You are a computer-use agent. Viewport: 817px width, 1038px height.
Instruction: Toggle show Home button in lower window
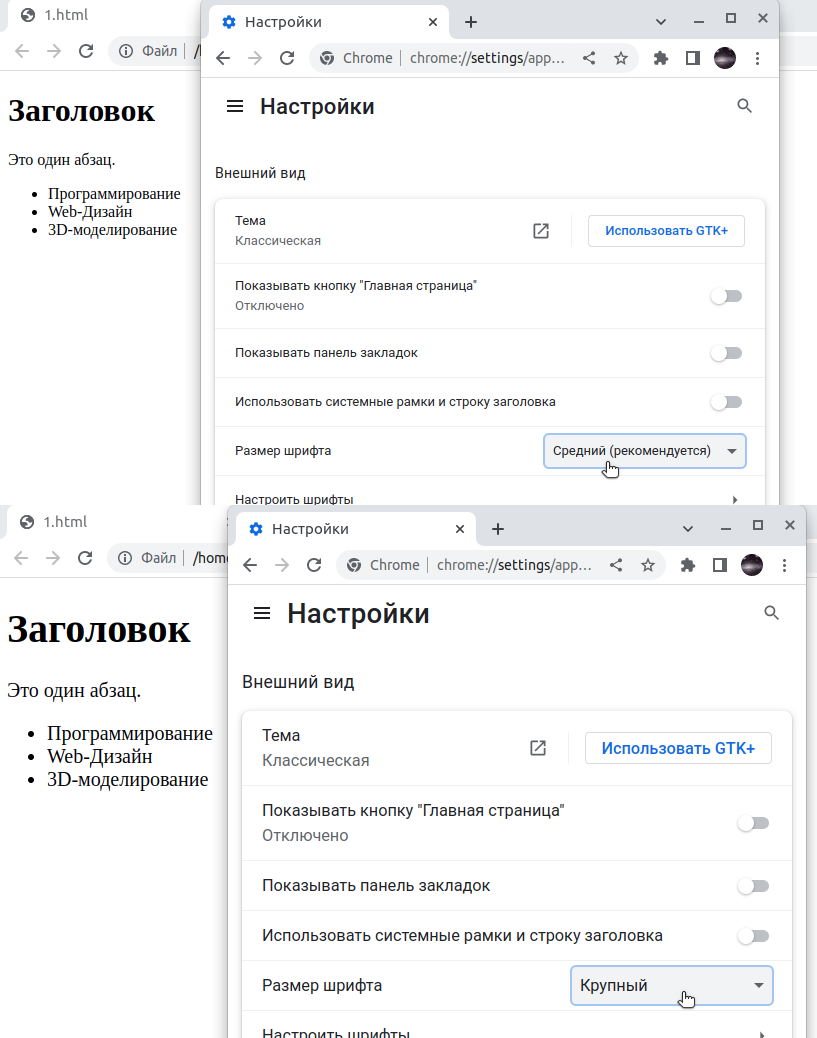[753, 823]
